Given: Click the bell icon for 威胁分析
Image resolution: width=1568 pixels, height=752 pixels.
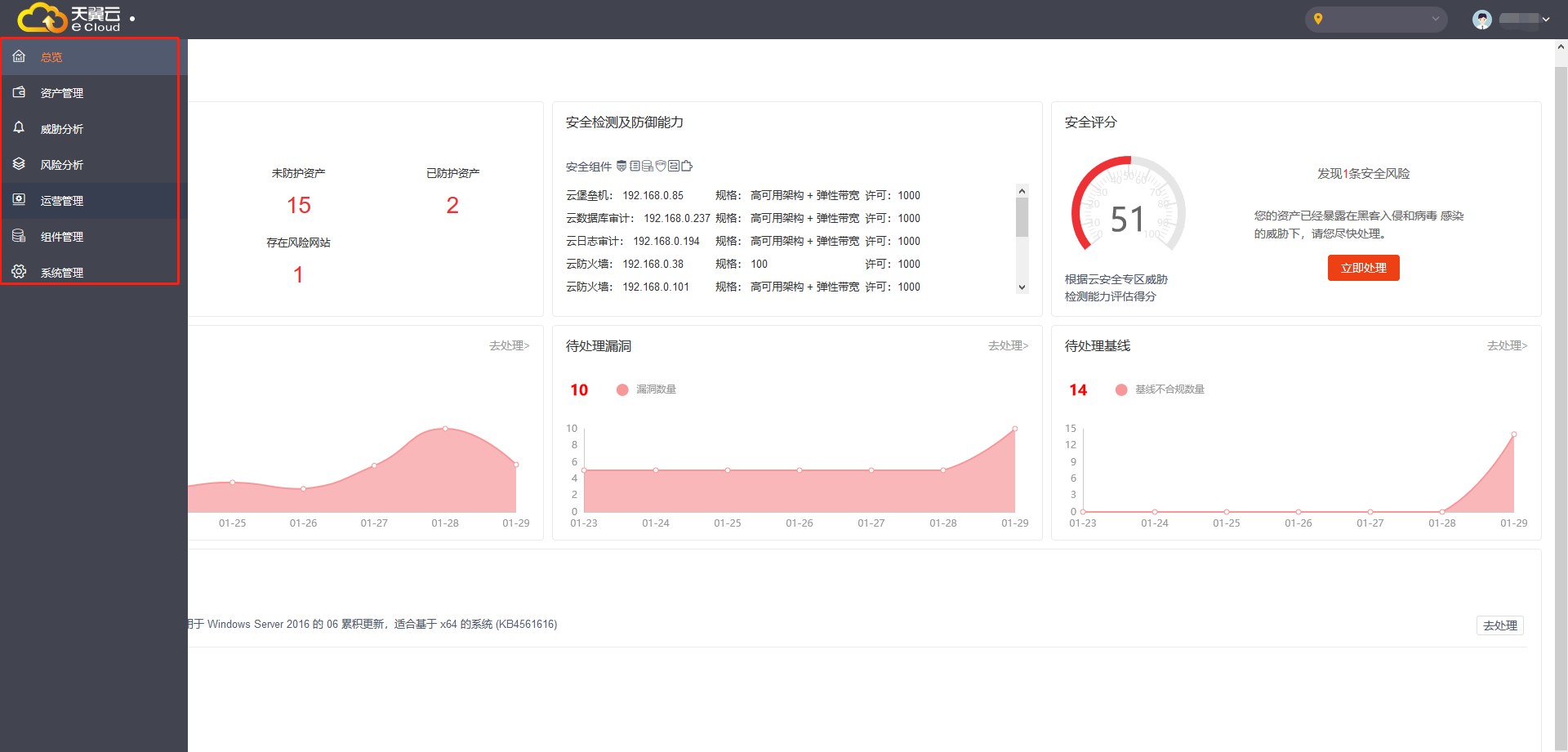Looking at the screenshot, I should tap(19, 128).
